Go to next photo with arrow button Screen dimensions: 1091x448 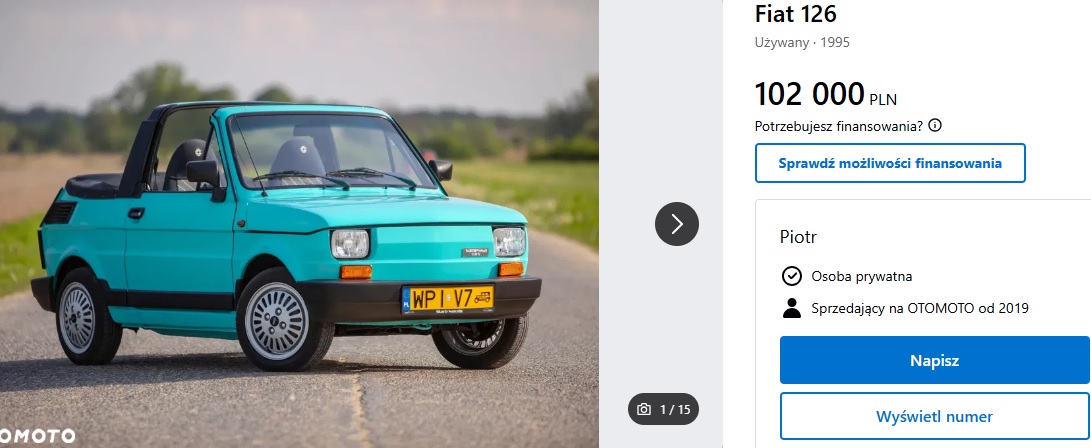[x=676, y=223]
